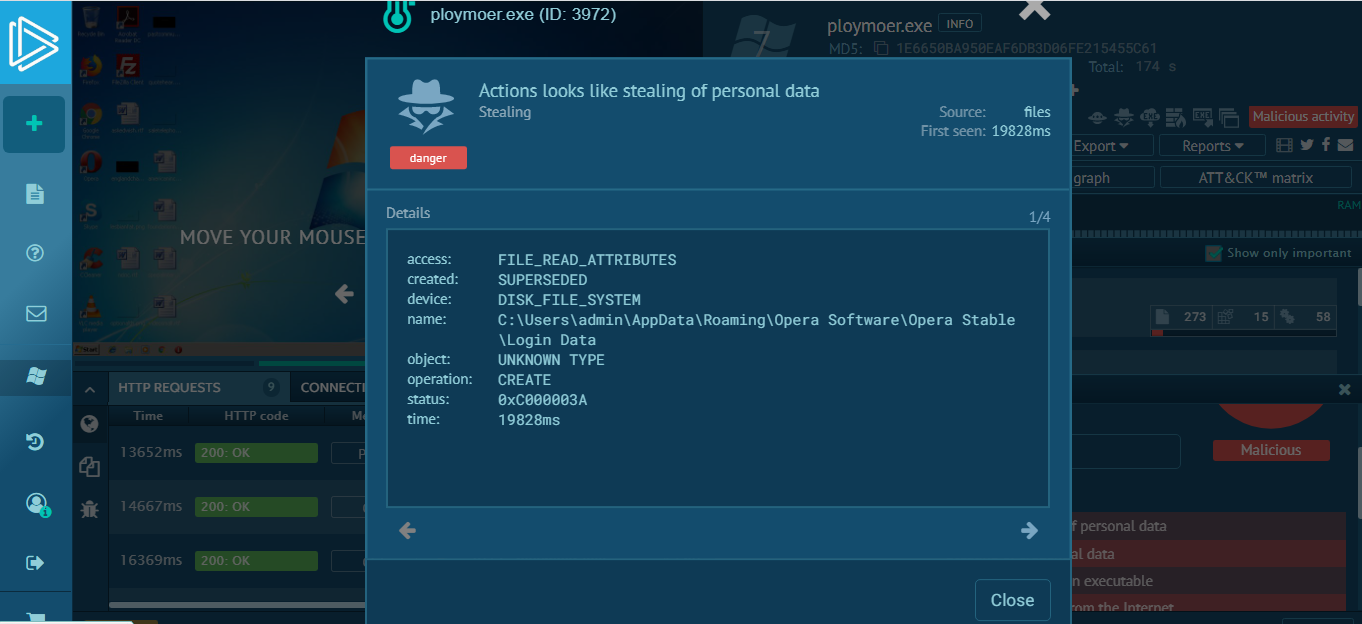This screenshot has height=624, width=1362.
Task: Open the Reports dropdown
Action: [x=1212, y=146]
